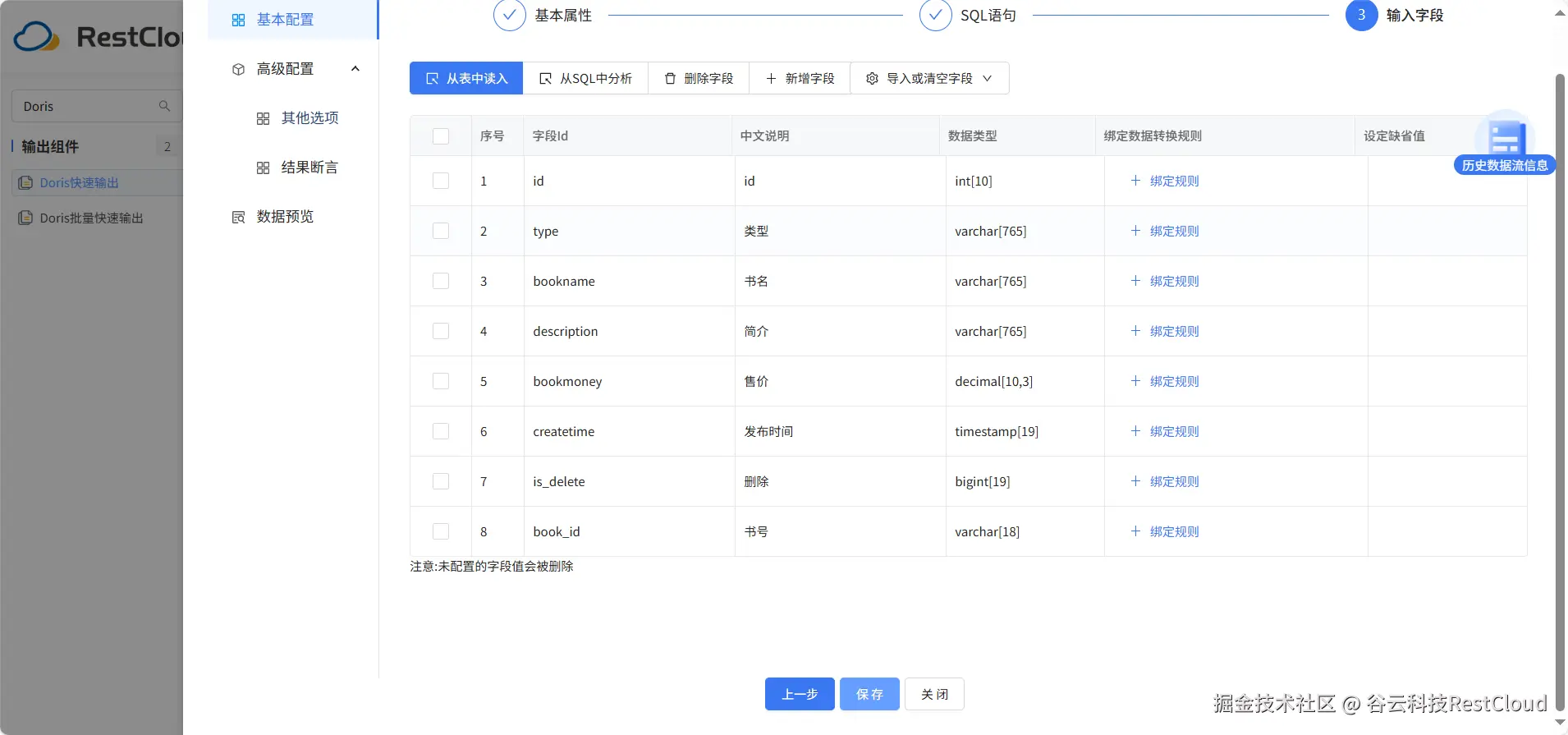Click the 基本属性 step checkmark icon
The height and width of the screenshot is (735, 1568).
pyautogui.click(x=509, y=15)
